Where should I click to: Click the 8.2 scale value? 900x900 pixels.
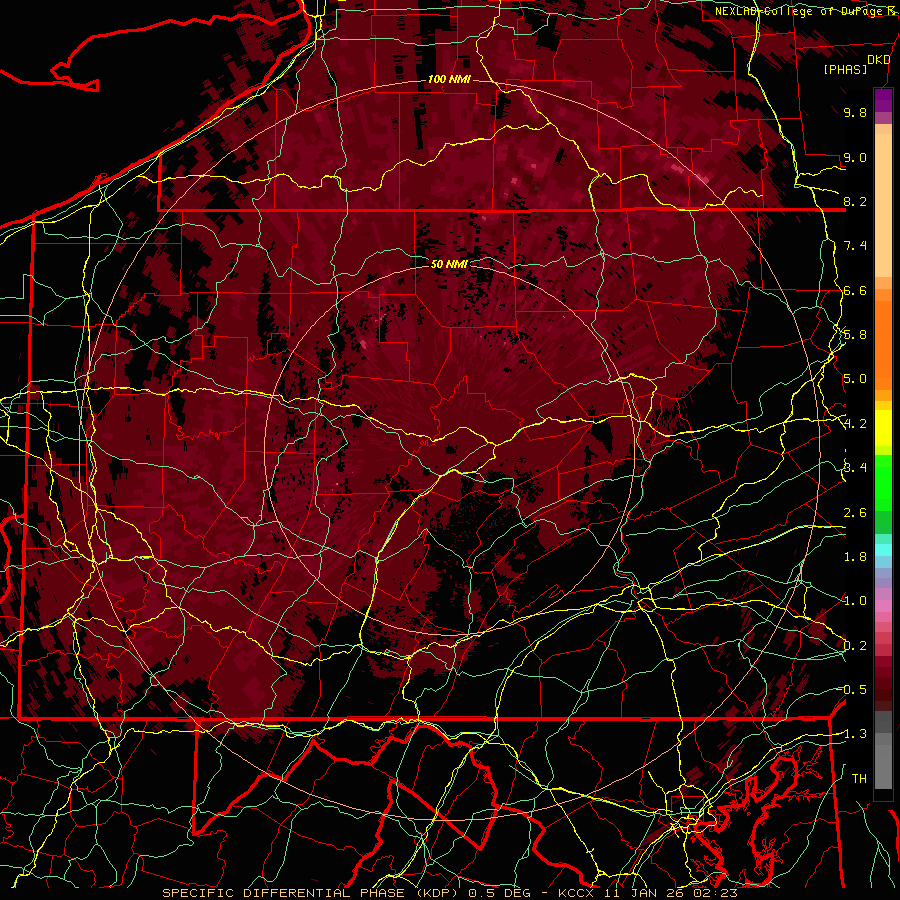(855, 201)
